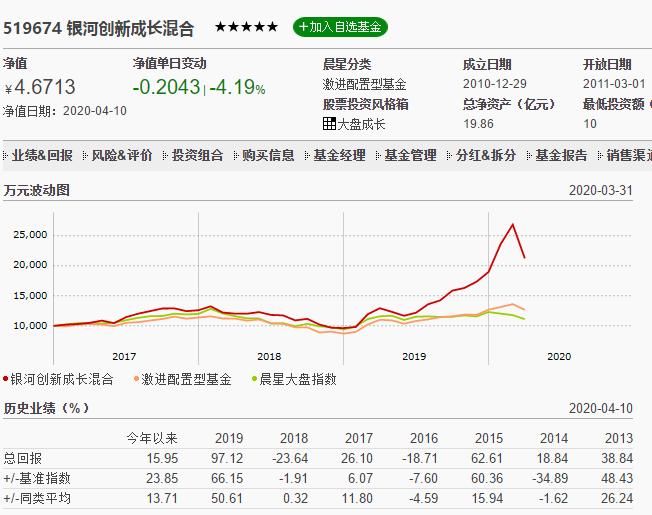Image resolution: width=652 pixels, height=515 pixels.
Task: Click the 总净资产 value 19.86
Action: pos(478,124)
